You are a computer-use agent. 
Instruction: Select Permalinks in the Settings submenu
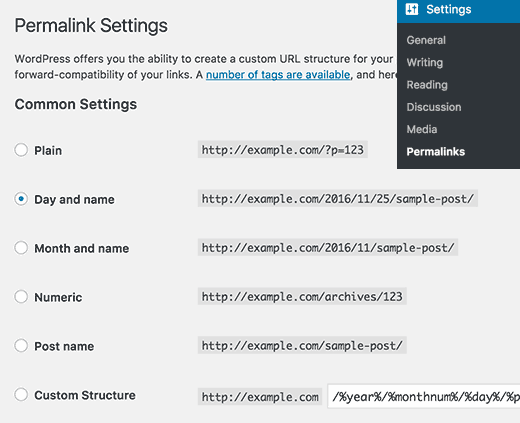(436, 152)
